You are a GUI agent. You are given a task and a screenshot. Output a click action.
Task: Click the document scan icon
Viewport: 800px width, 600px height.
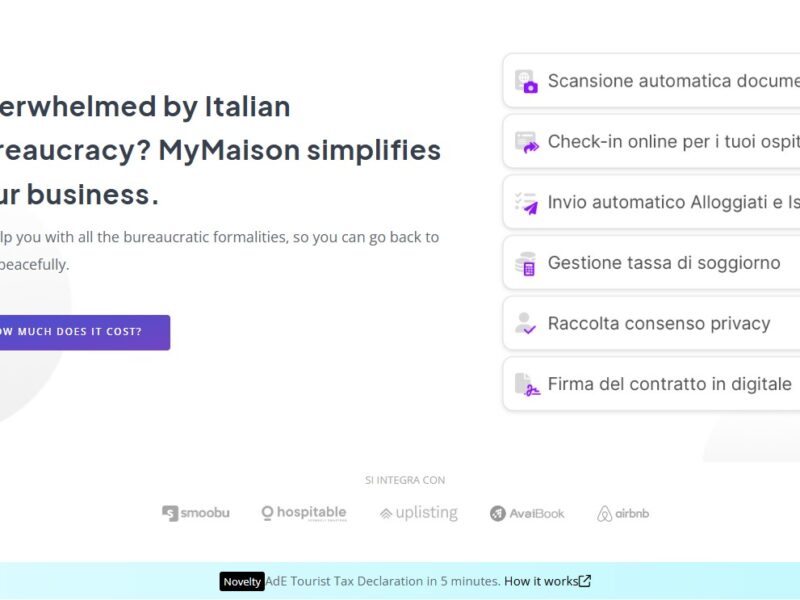pyautogui.click(x=526, y=81)
